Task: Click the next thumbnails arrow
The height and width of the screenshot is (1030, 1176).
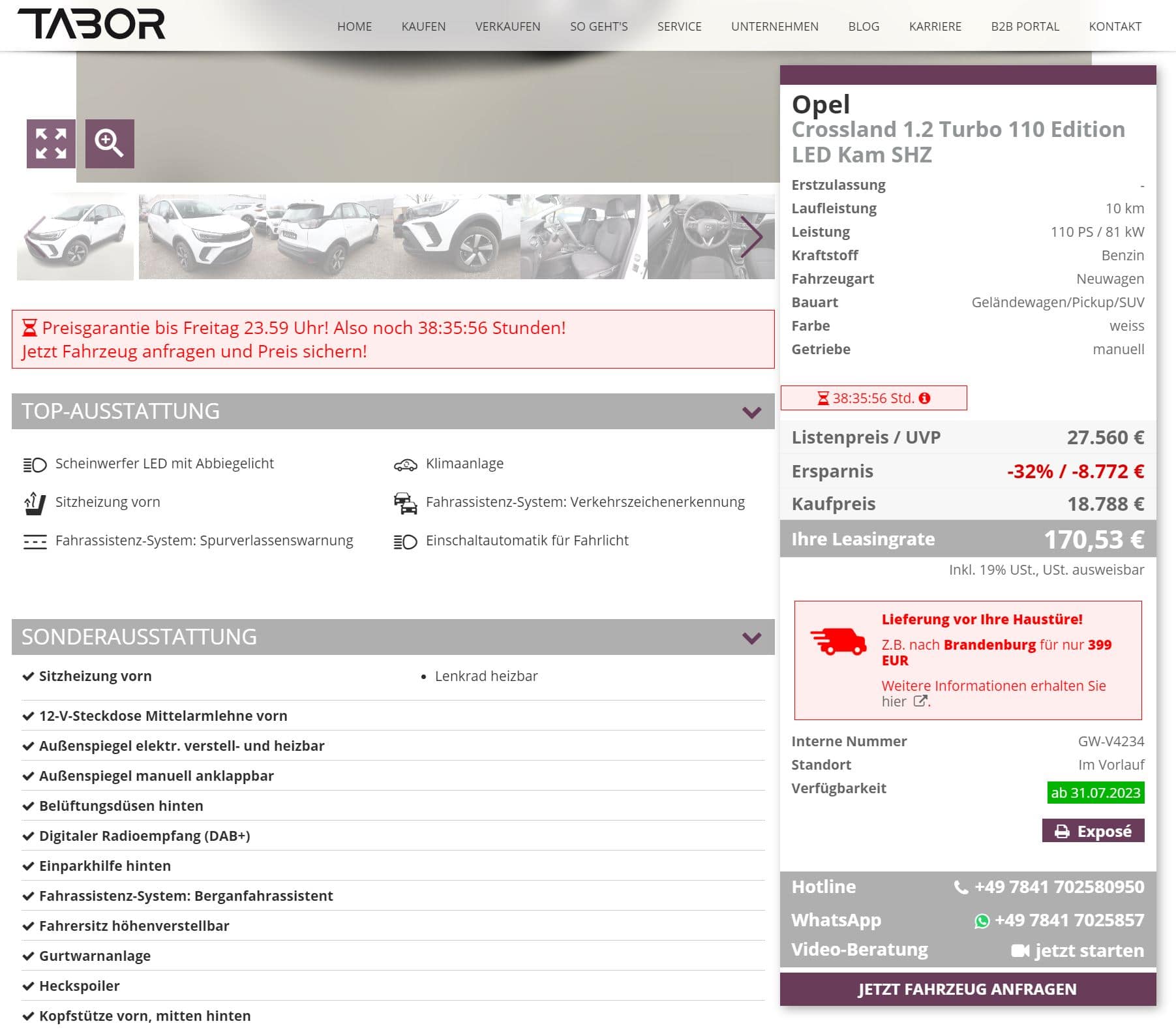Action: (x=752, y=237)
